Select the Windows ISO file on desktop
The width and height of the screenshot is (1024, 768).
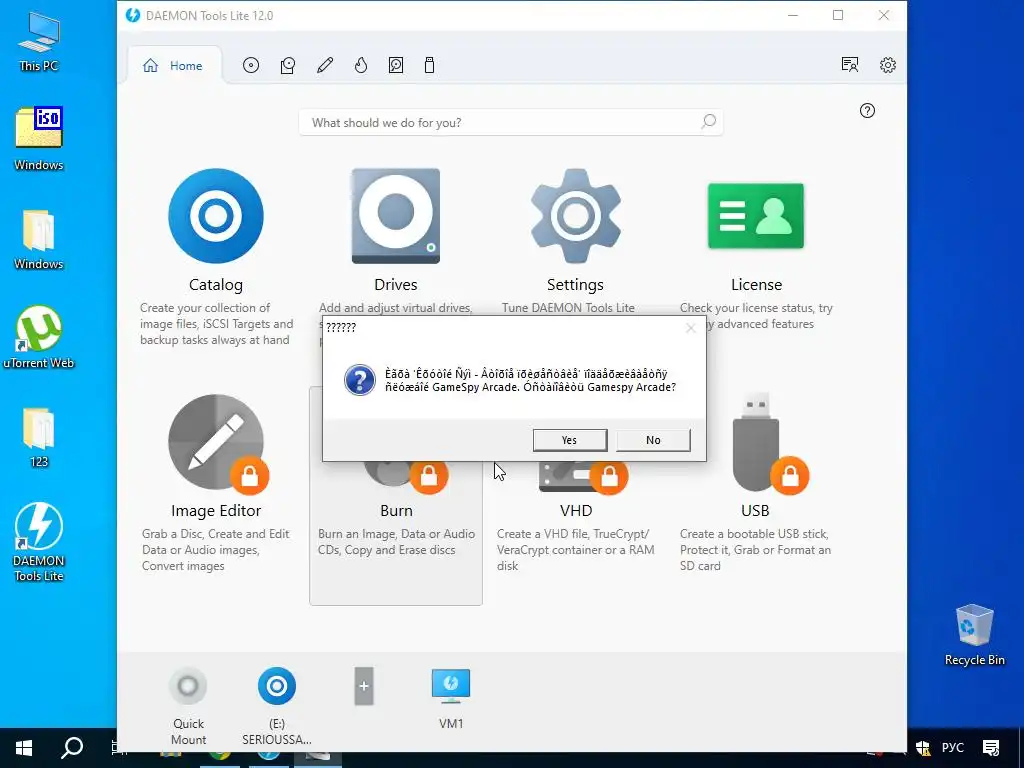39,138
